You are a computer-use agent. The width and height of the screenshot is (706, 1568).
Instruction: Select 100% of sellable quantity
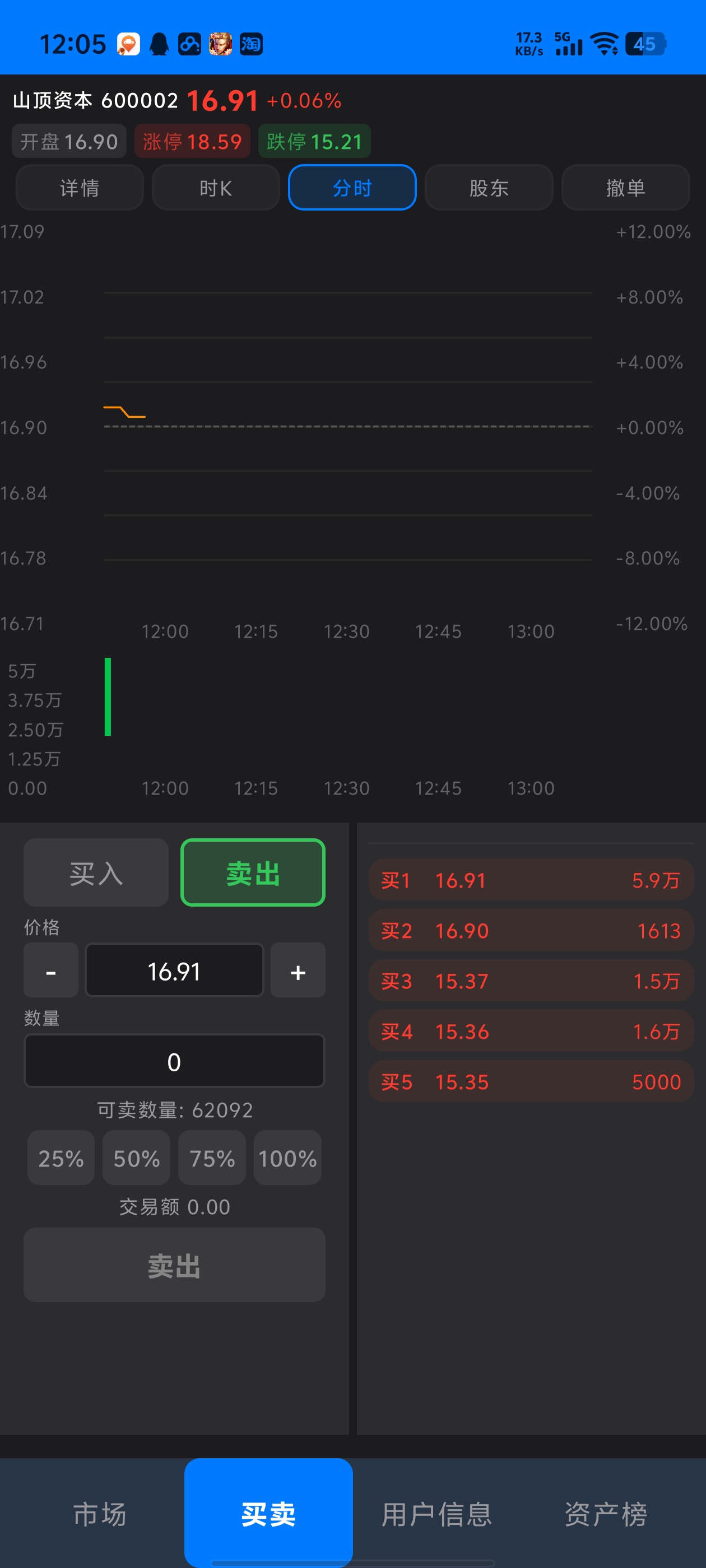287,1158
